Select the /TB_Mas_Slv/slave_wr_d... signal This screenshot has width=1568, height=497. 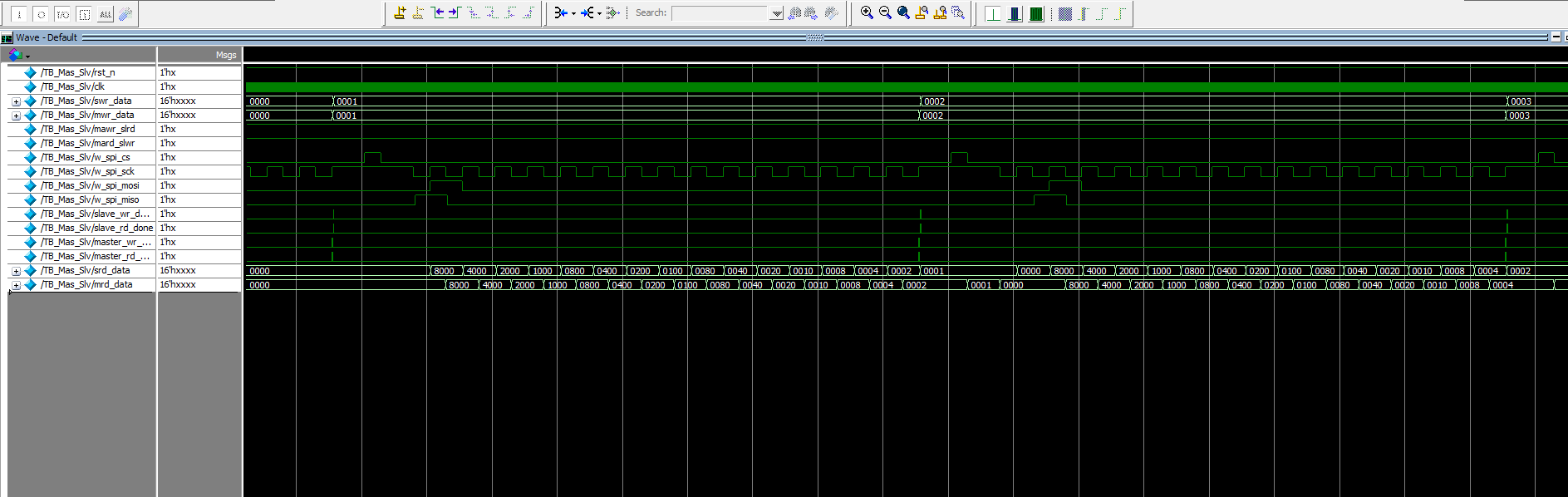[x=95, y=214]
